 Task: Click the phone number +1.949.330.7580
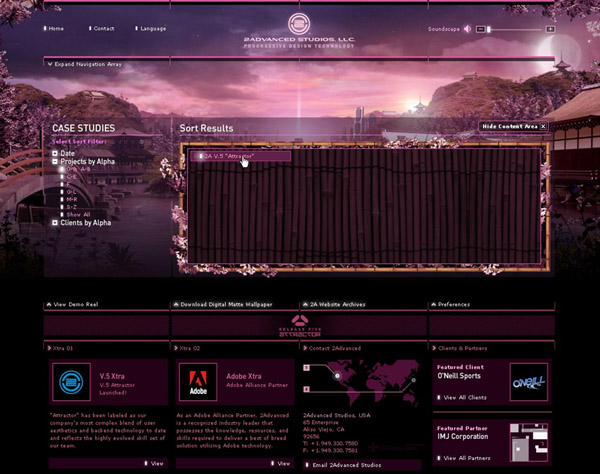(334, 443)
